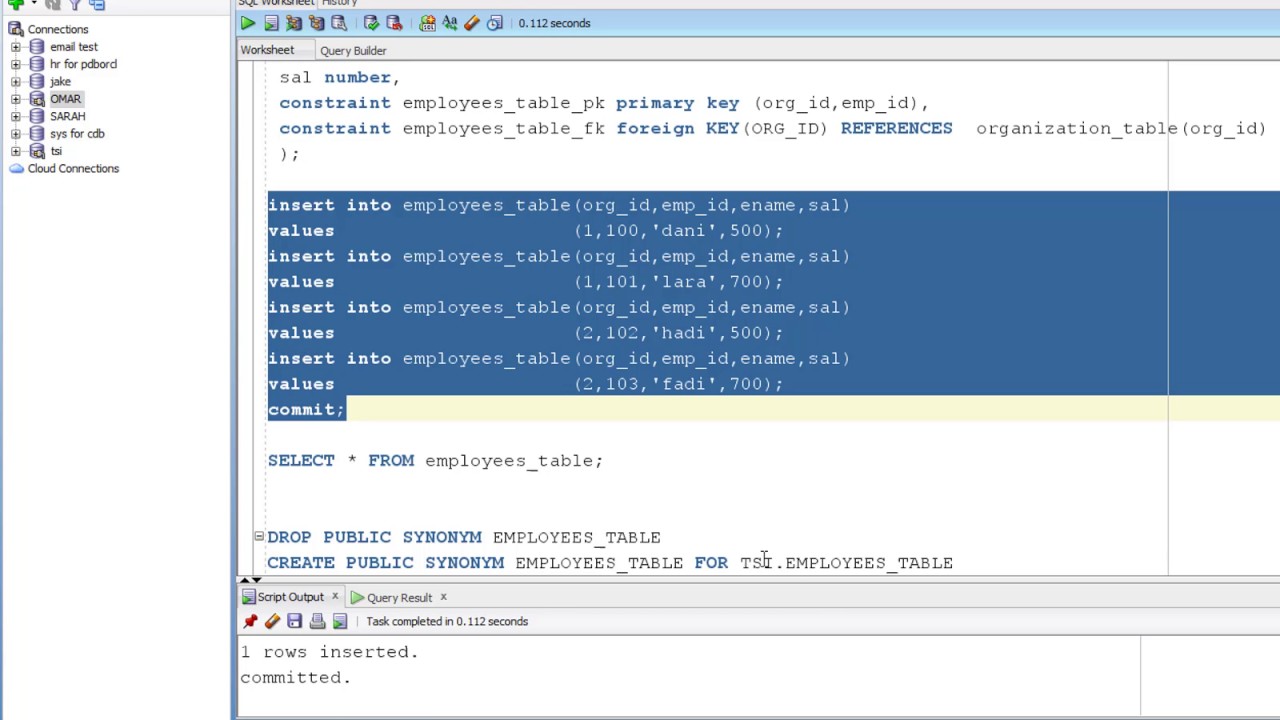Click the employees_table_fk constraint line
The width and height of the screenshot is (1280, 720).
coord(772,128)
